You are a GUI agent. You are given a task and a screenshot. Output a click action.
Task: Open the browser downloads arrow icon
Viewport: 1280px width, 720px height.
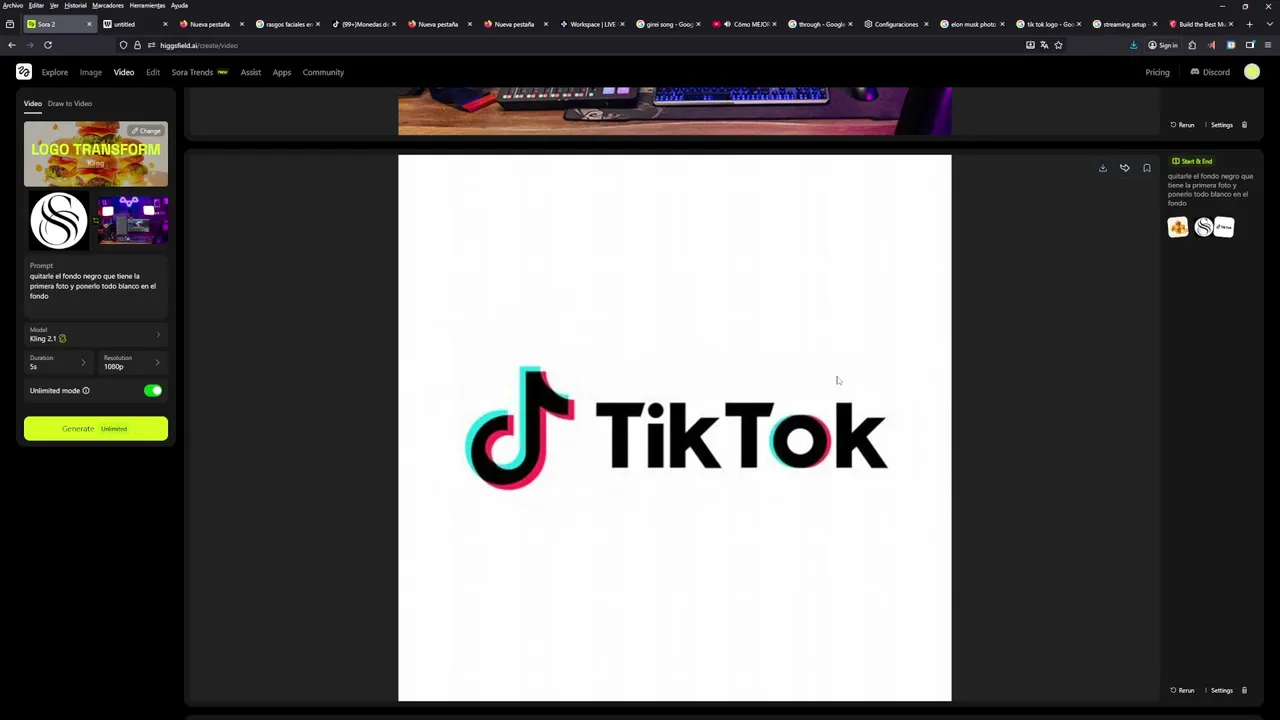click(x=1133, y=45)
